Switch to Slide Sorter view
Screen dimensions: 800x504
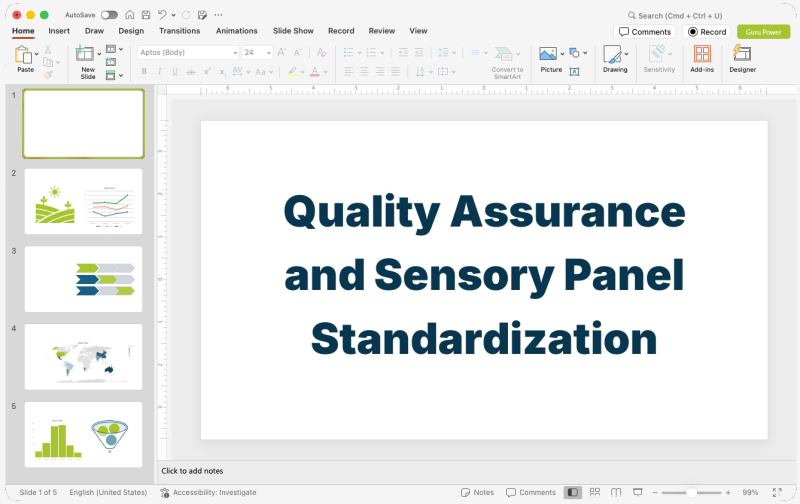pos(595,492)
